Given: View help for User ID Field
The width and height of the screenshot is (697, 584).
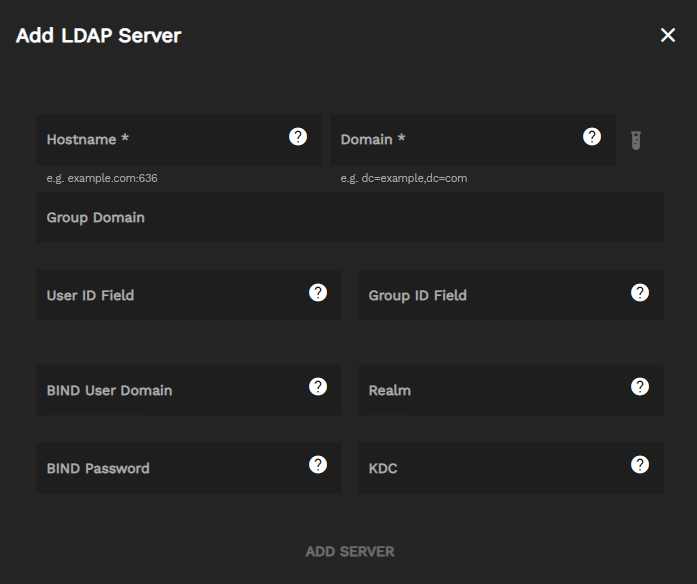Looking at the screenshot, I should 318,293.
